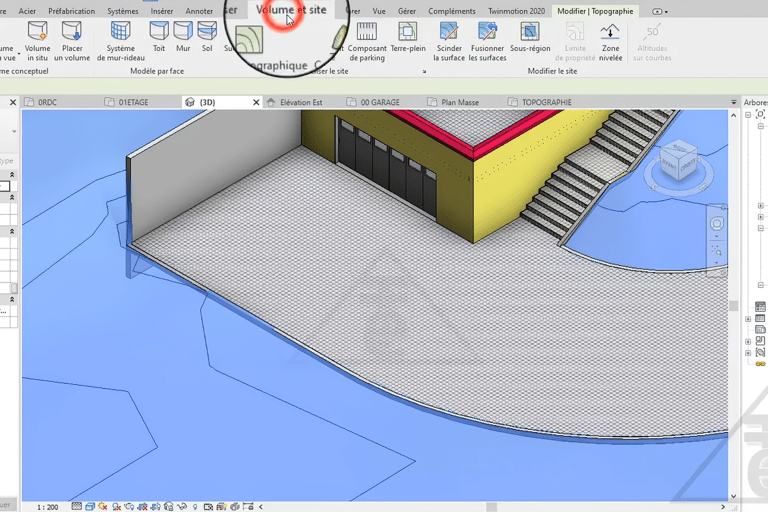
Task: Open the Préfabrication ribbon tab
Action: pyautogui.click(x=72, y=11)
